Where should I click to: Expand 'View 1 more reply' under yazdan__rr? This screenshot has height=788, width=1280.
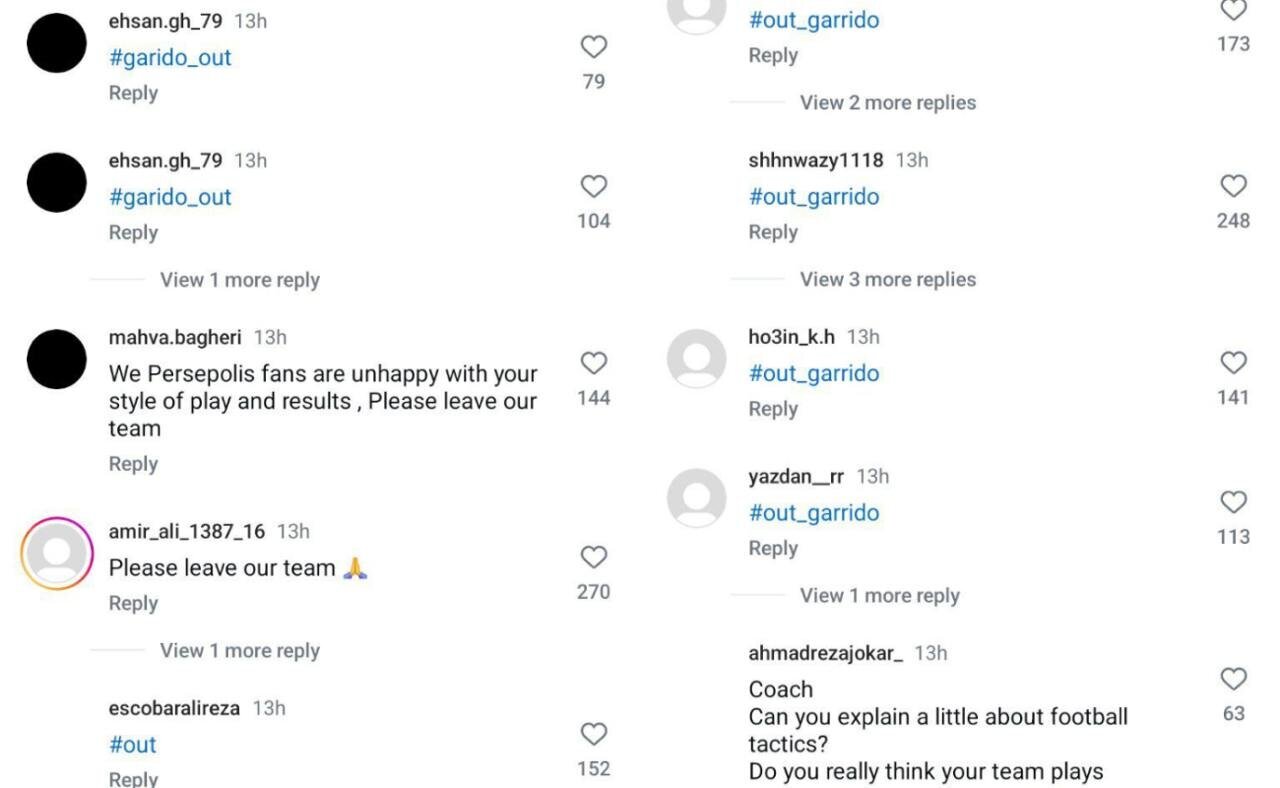(879, 596)
